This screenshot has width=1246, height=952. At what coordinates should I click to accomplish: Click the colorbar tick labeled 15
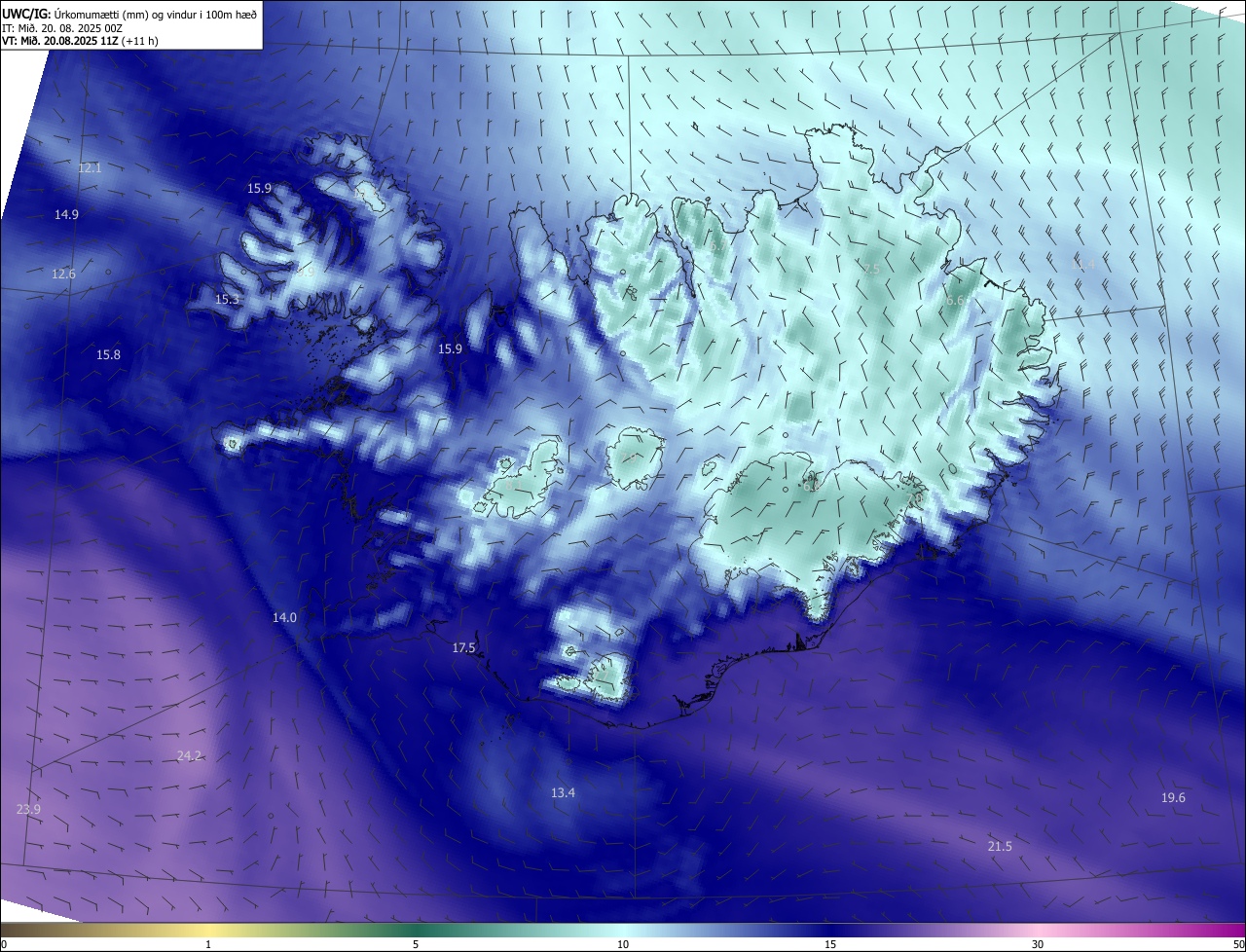[x=830, y=944]
